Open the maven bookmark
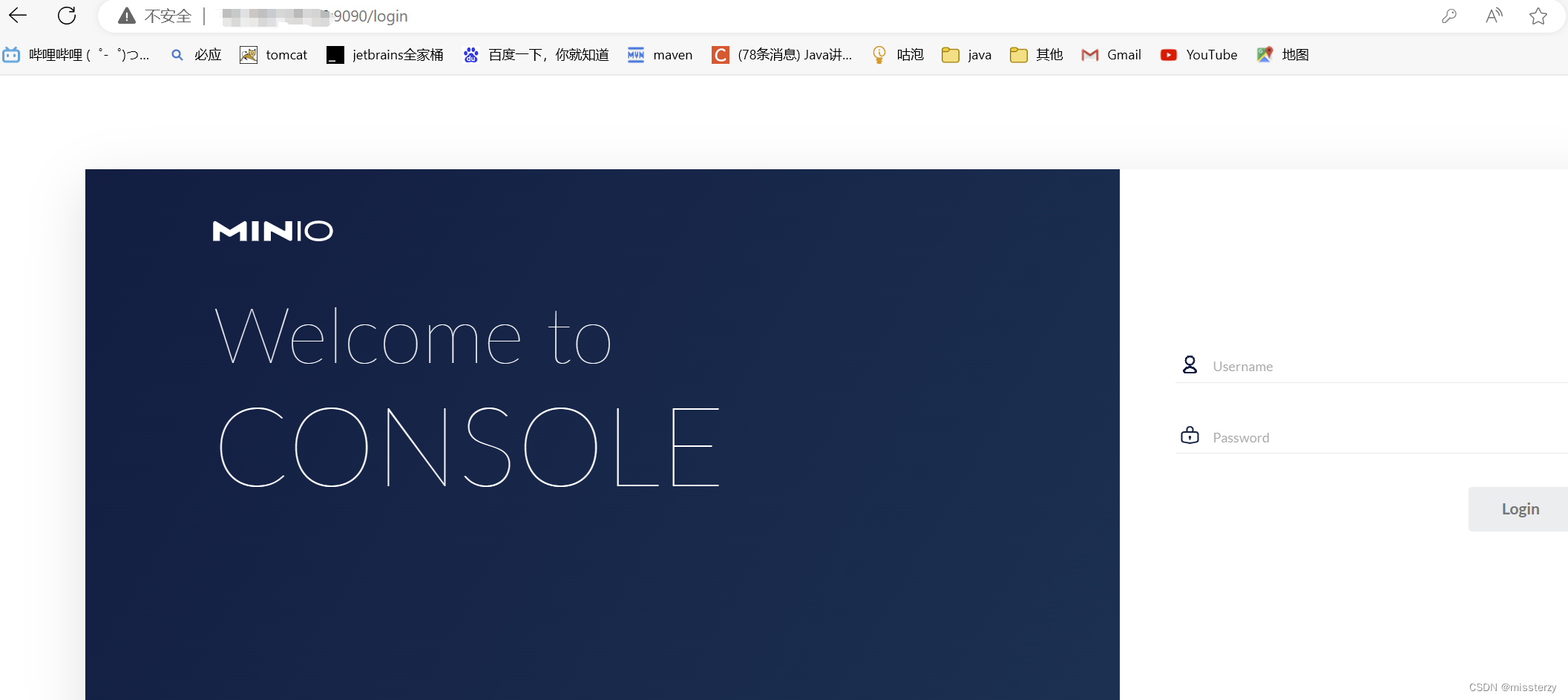Screen dimensions: 1568x700 (659, 54)
